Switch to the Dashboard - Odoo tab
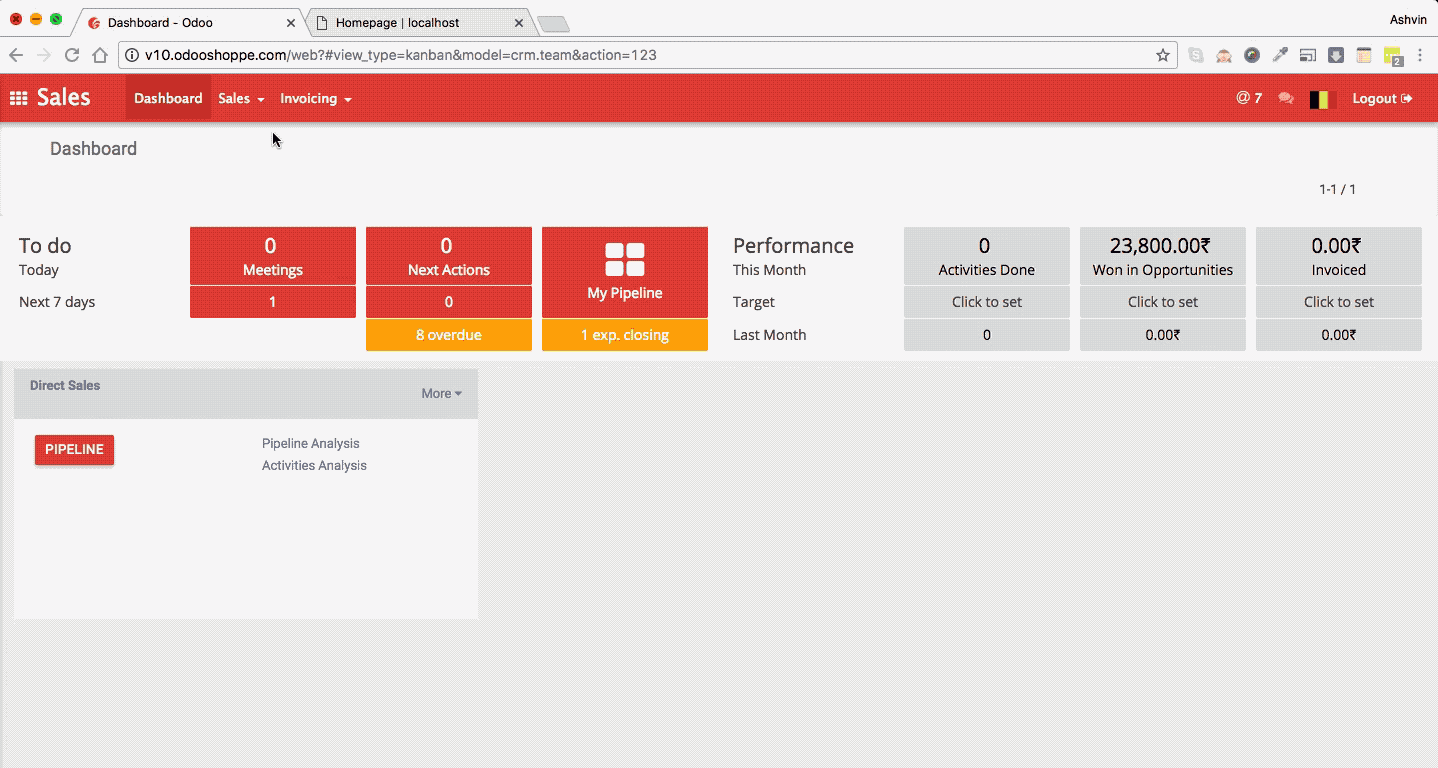 pyautogui.click(x=188, y=22)
